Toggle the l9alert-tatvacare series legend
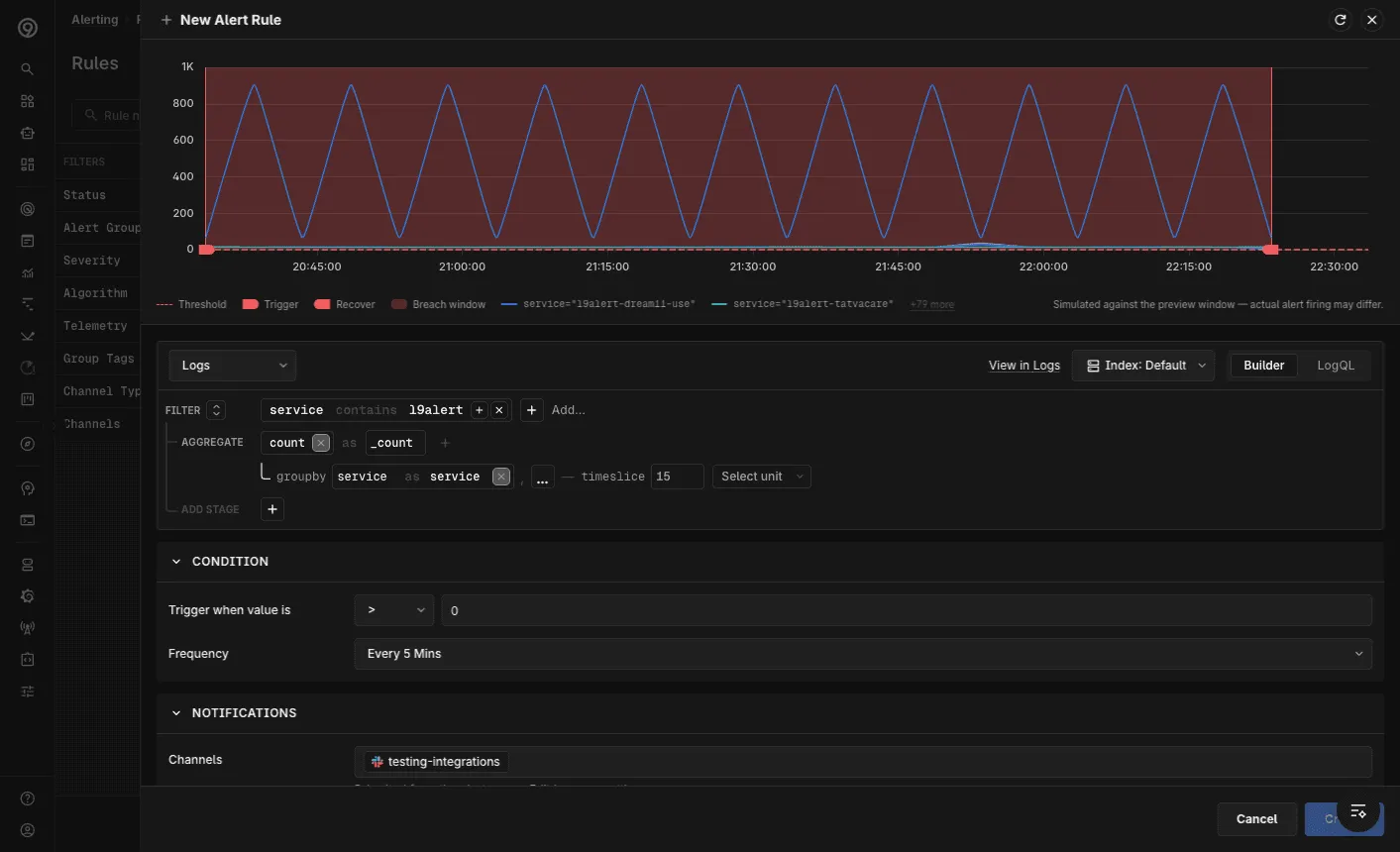 tap(803, 304)
